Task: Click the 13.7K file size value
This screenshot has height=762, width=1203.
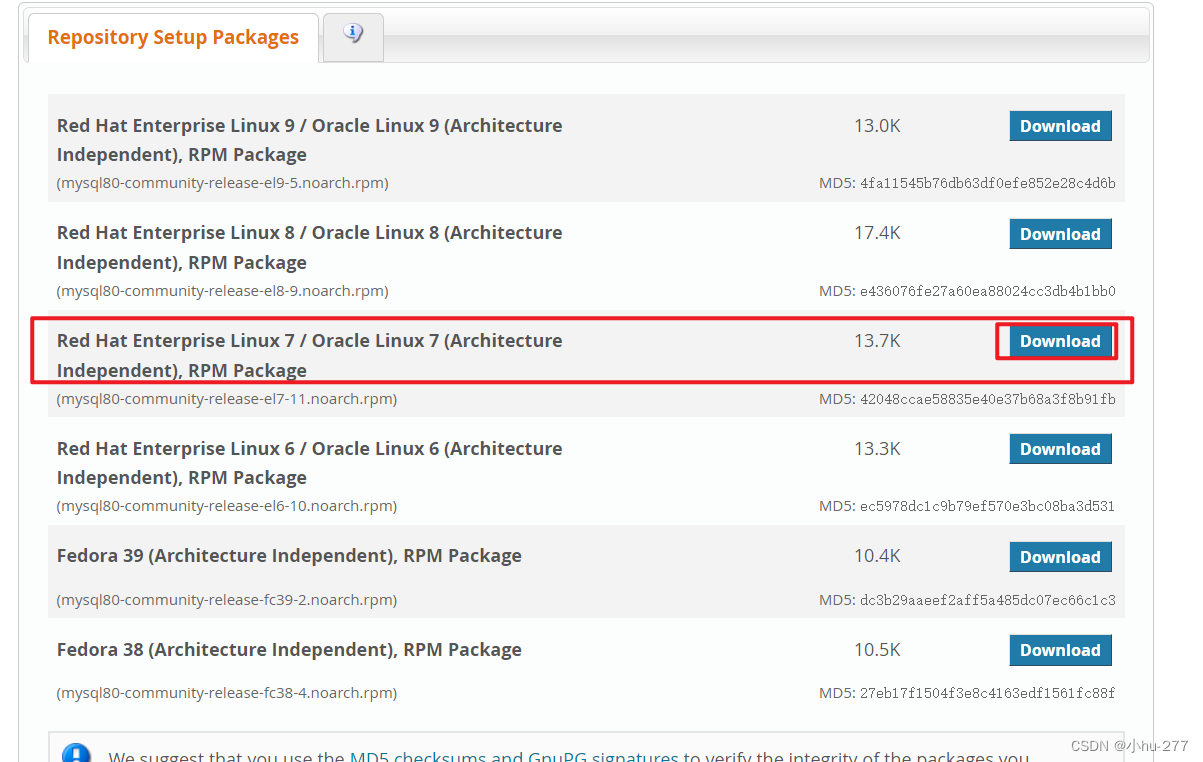Action: (x=877, y=341)
